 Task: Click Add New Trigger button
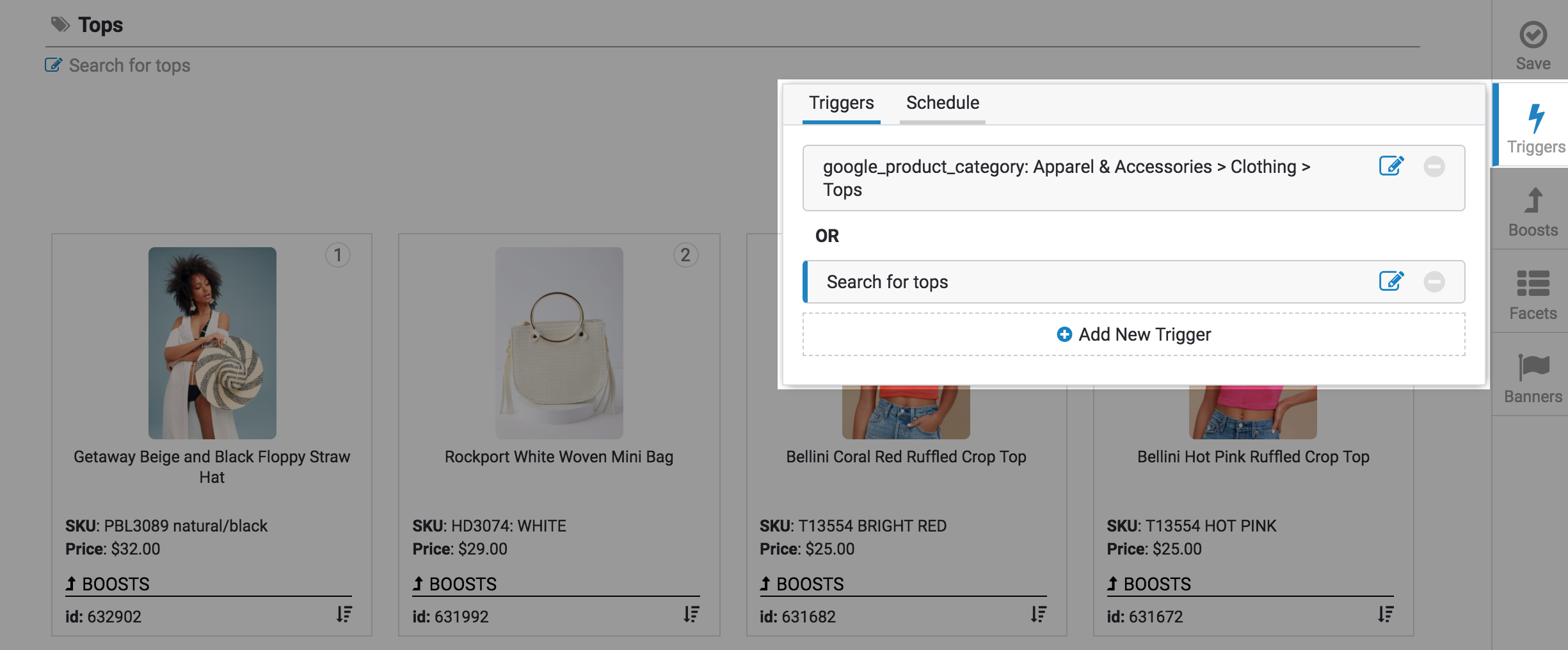click(1133, 334)
